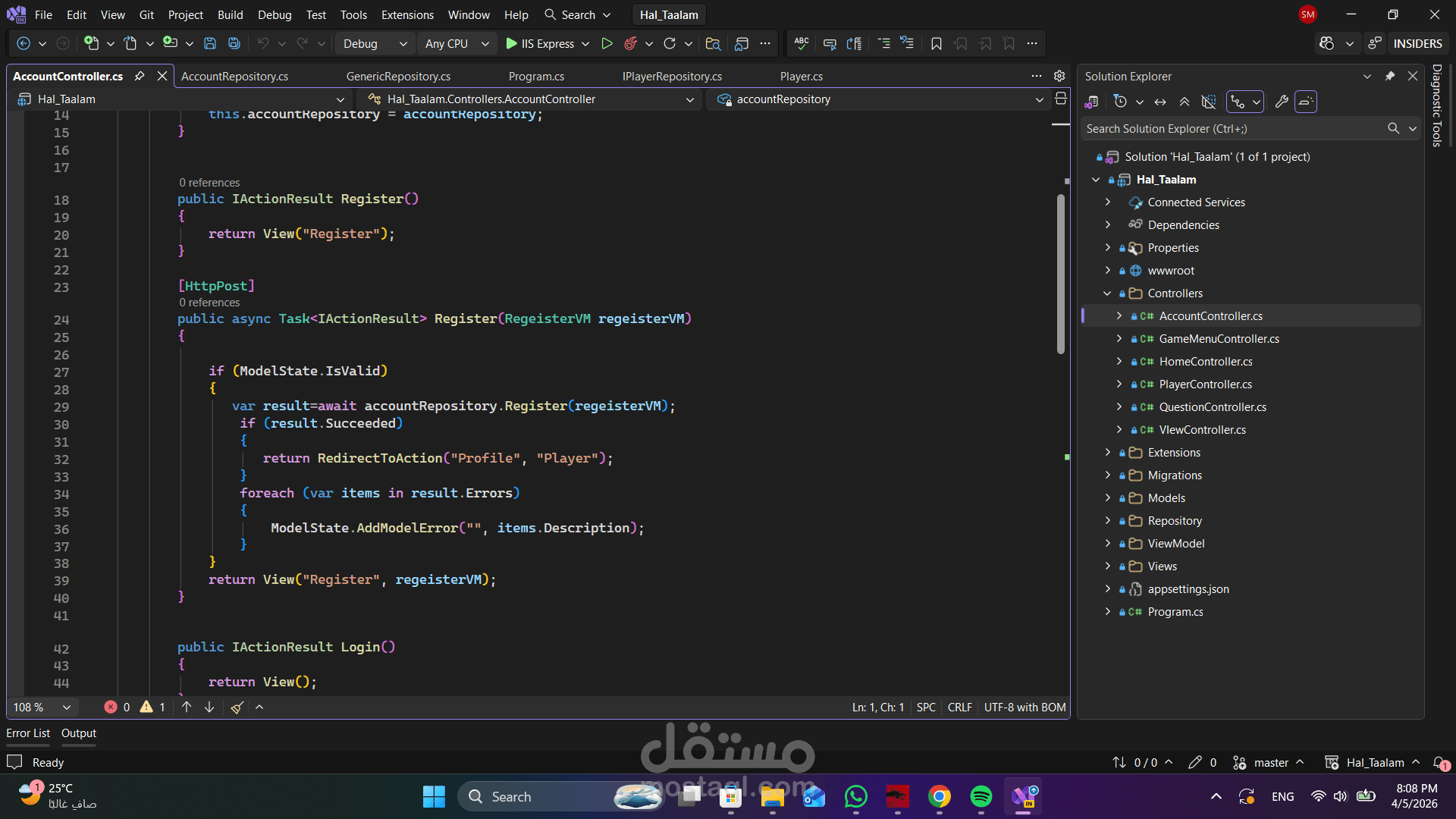Run project with IIS Express
Screen dimensions: 1456x819
[540, 44]
